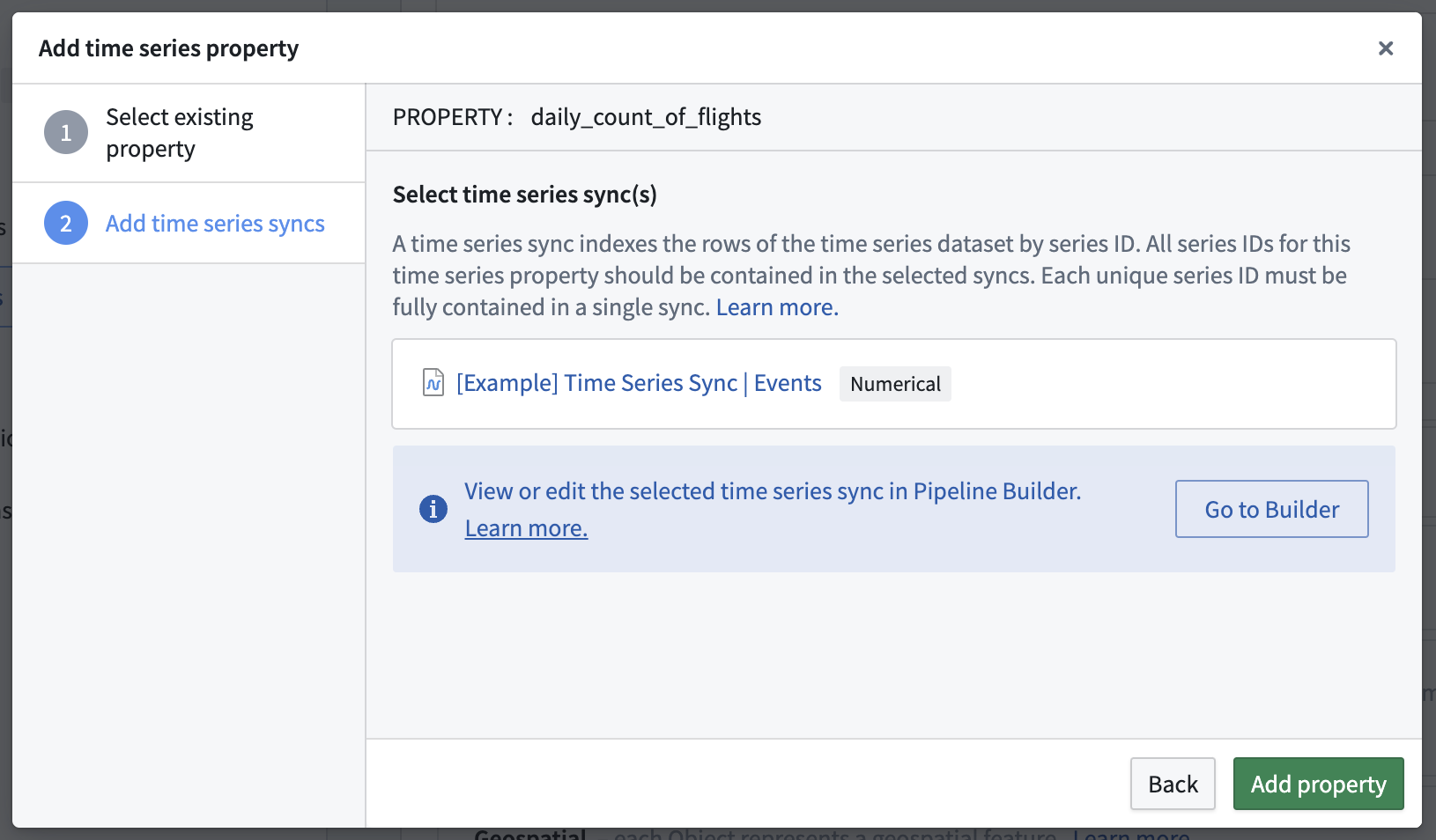Image resolution: width=1436 pixels, height=840 pixels.
Task: Click Go to Builder button
Action: click(1272, 509)
